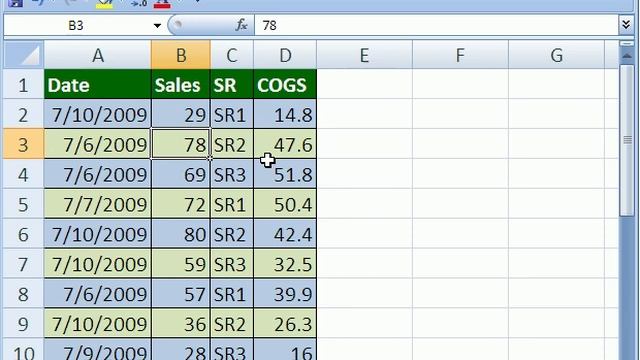Image resolution: width=640 pixels, height=360 pixels.
Task: Click SR1 cell in row 5
Action: point(232,204)
